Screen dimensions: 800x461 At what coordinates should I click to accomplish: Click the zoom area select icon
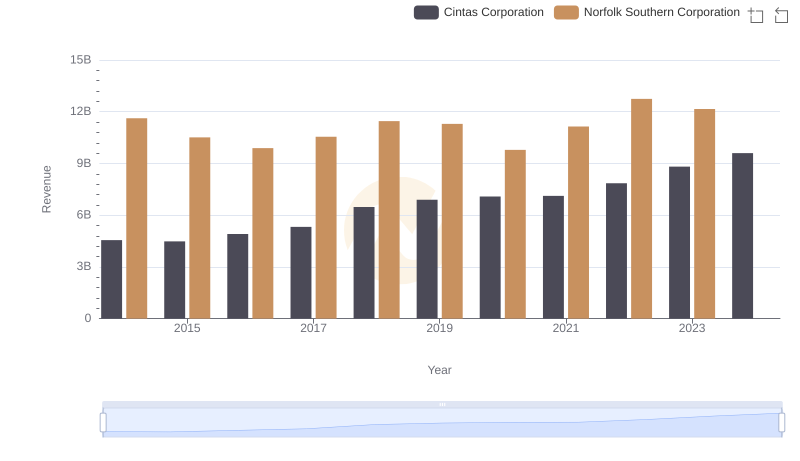tap(756, 15)
